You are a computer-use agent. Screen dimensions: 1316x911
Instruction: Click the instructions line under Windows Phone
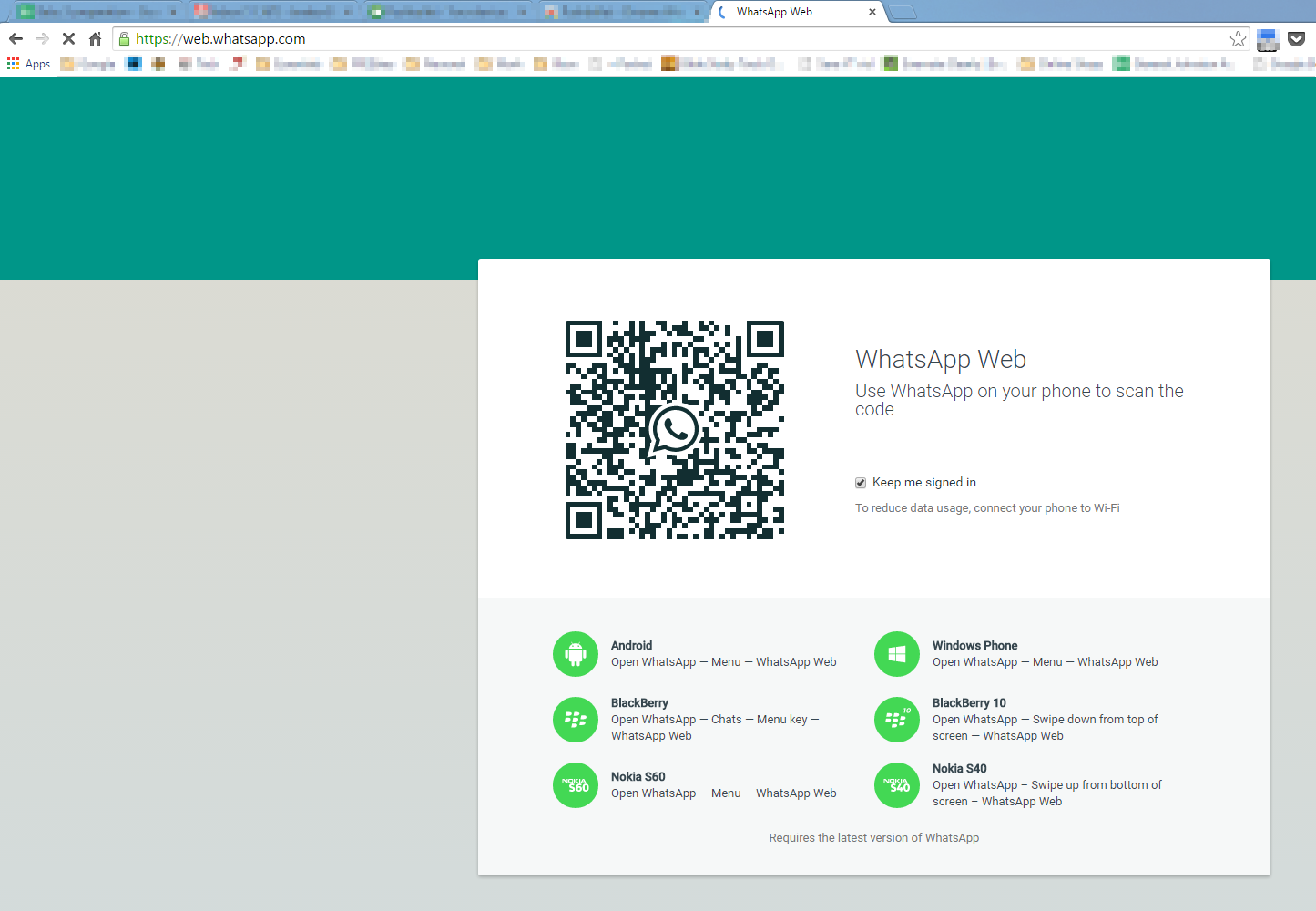coord(1045,662)
